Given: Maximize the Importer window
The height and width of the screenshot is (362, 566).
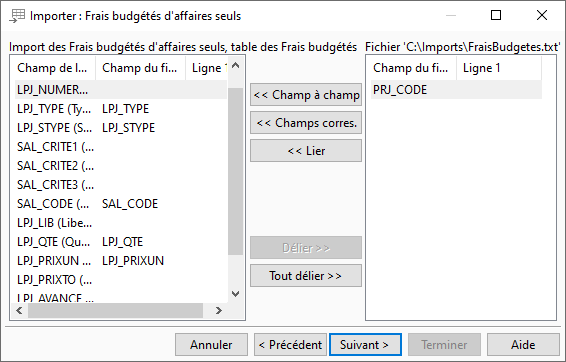Looking at the screenshot, I should (496, 15).
